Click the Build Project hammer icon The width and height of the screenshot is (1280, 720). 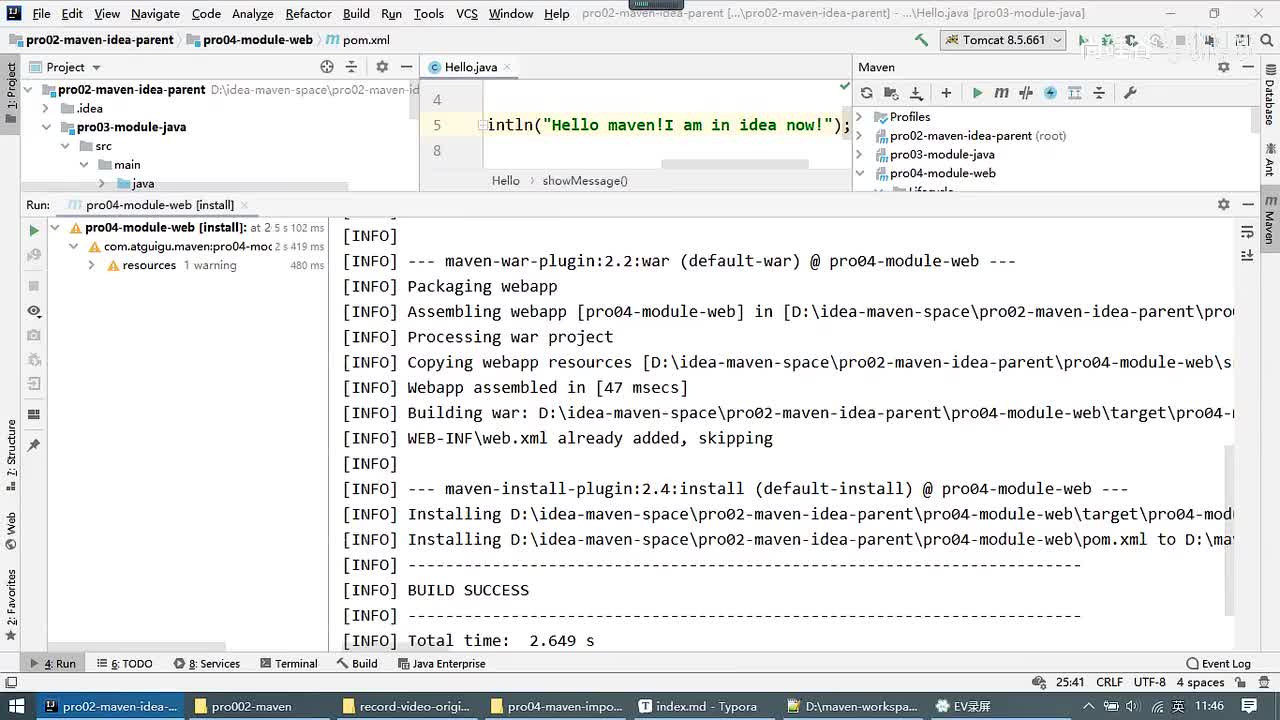point(921,40)
